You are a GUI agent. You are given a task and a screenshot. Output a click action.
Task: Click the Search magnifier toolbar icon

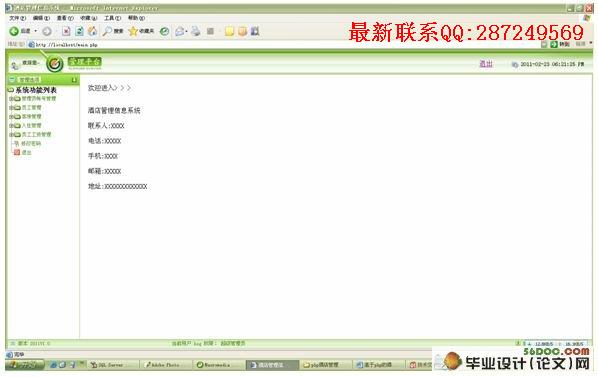[x=107, y=31]
